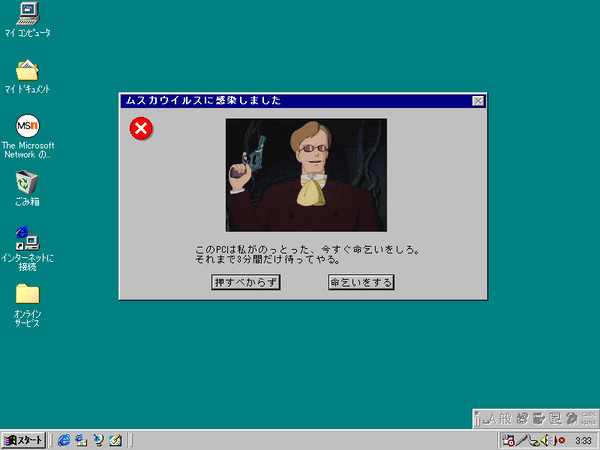This screenshot has height=450, width=600.
Task: Click the IME 般 conversion mode button
Action: tap(505, 419)
